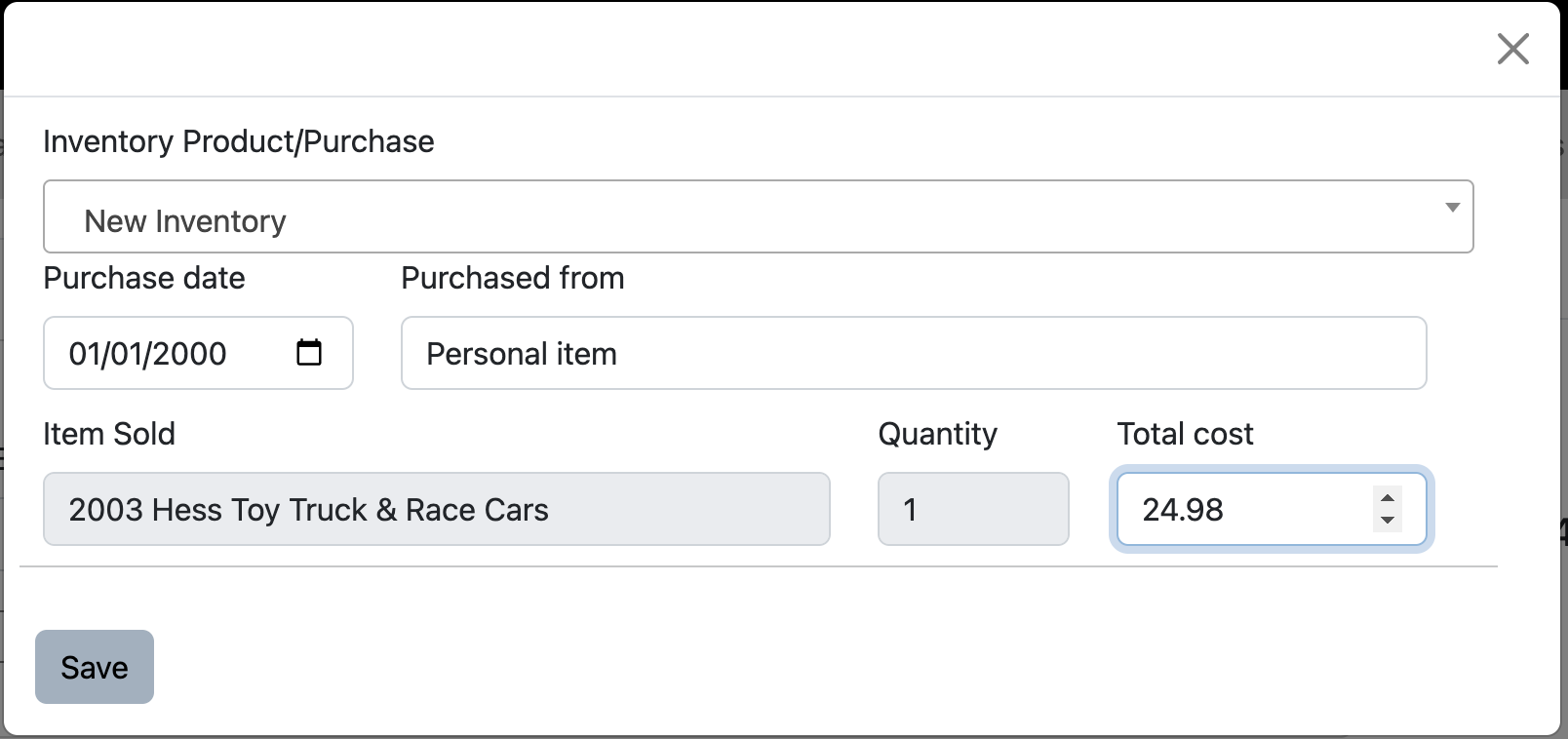1568x739 pixels.
Task: Click the Quantity label
Action: click(x=937, y=434)
